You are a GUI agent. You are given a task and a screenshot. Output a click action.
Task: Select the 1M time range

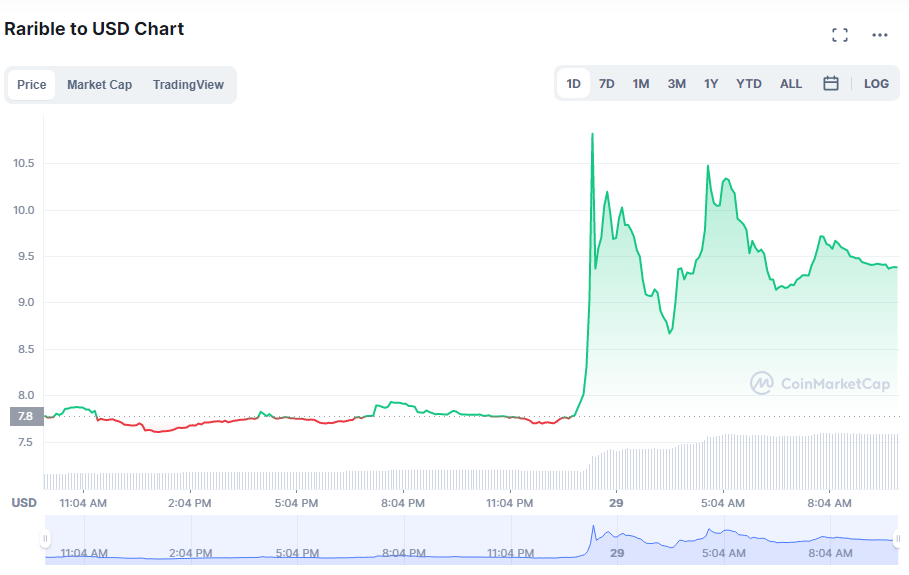pos(641,83)
